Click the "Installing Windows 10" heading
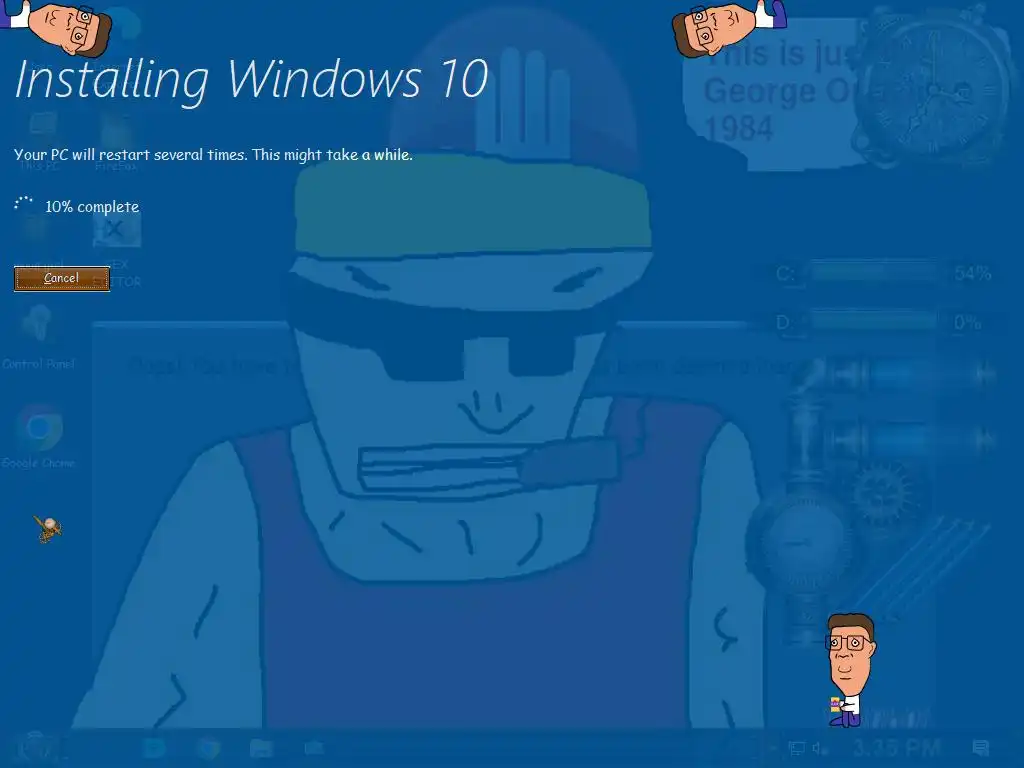The height and width of the screenshot is (768, 1024). pos(251,81)
